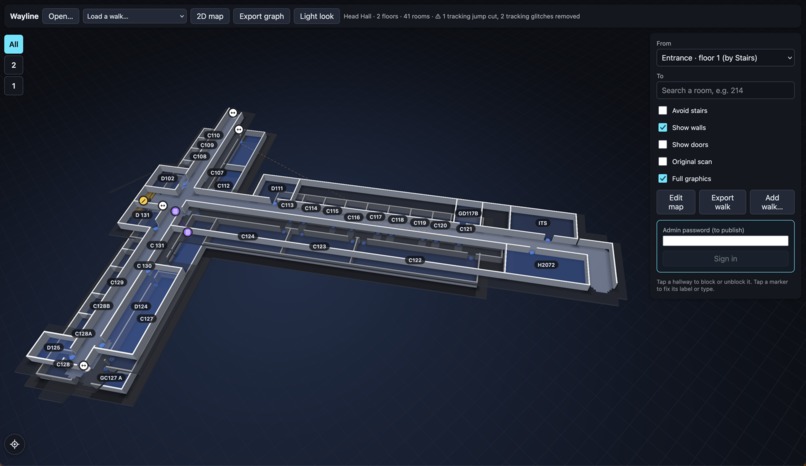
Task: Select the C123 room label
Action: (319, 247)
